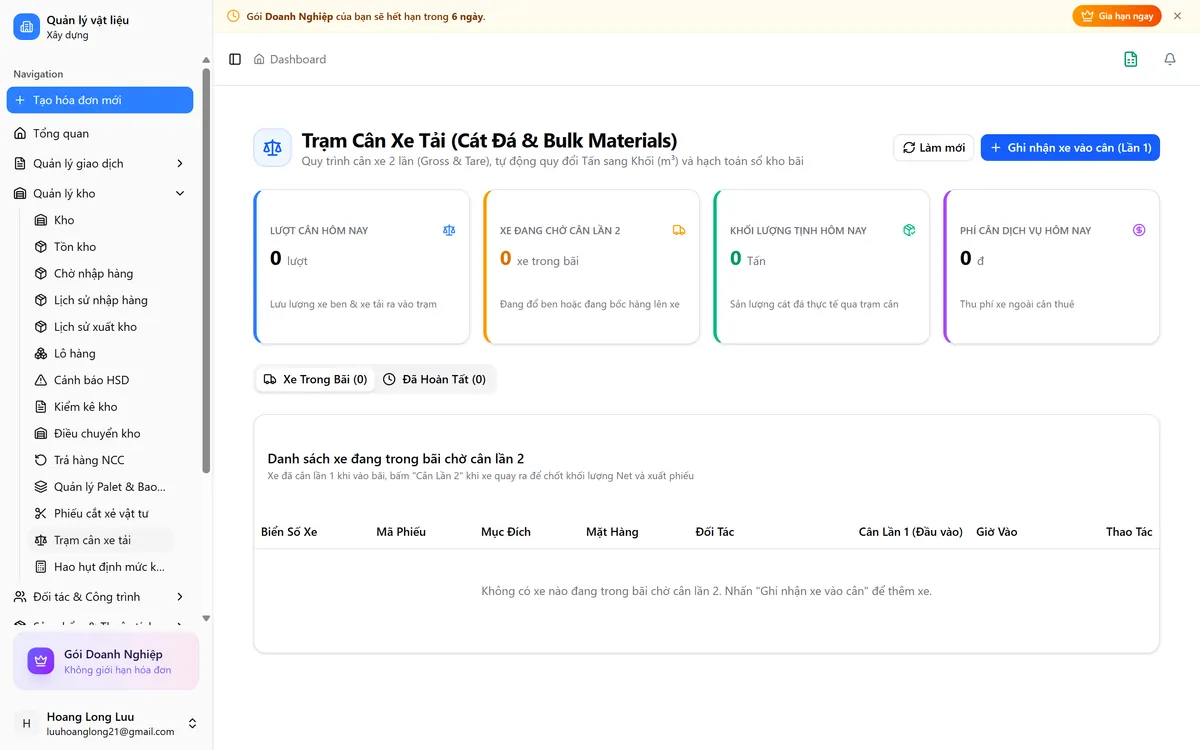Click the clock icon in expiry banner
1200x750 pixels.
tap(234, 16)
